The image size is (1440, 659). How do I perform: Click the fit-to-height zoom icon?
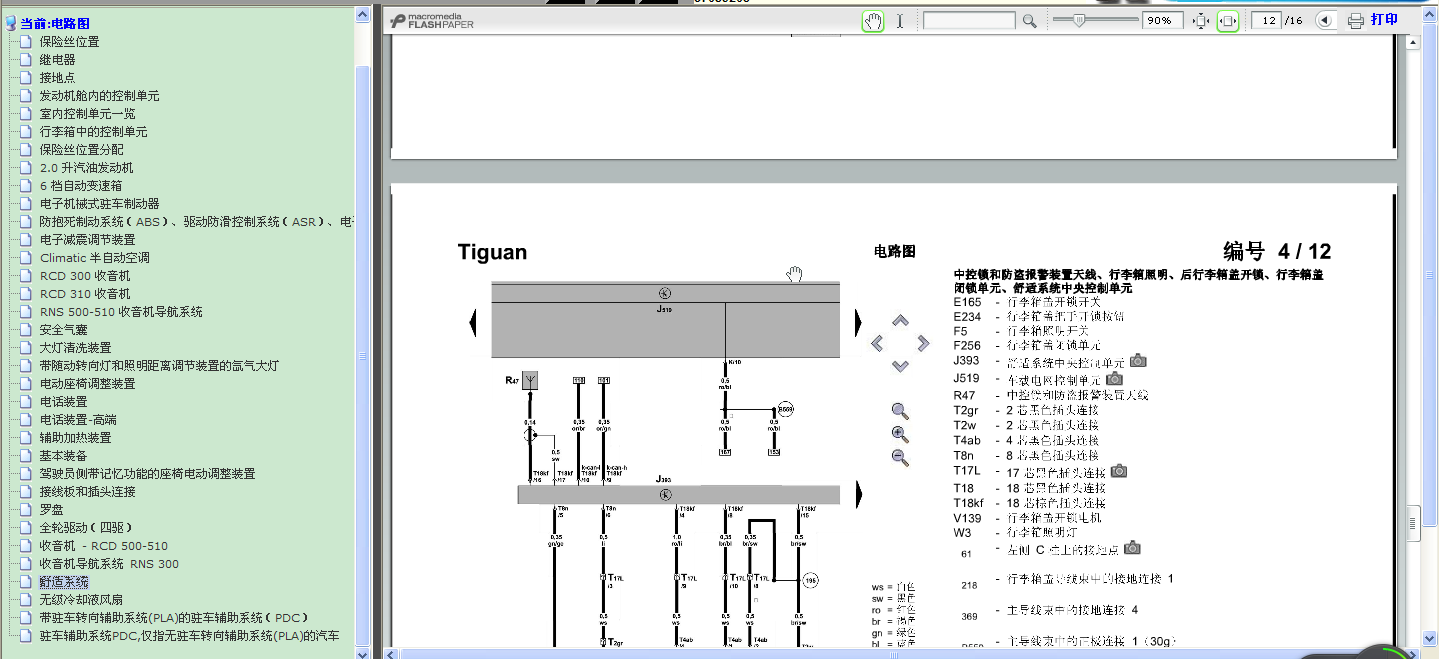pyautogui.click(x=1202, y=20)
